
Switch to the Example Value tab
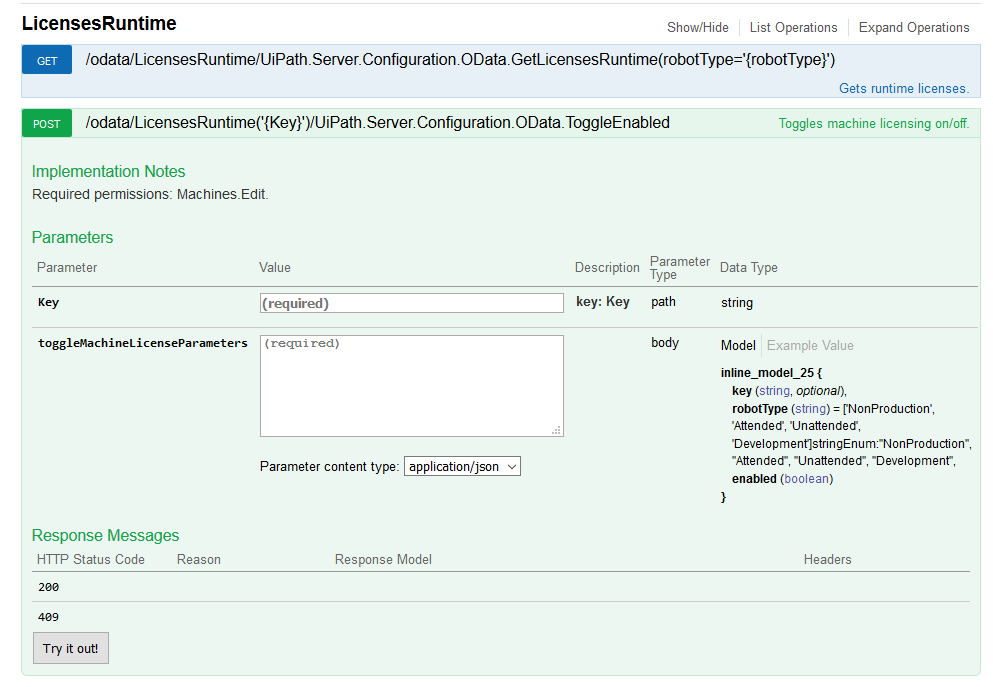(810, 346)
